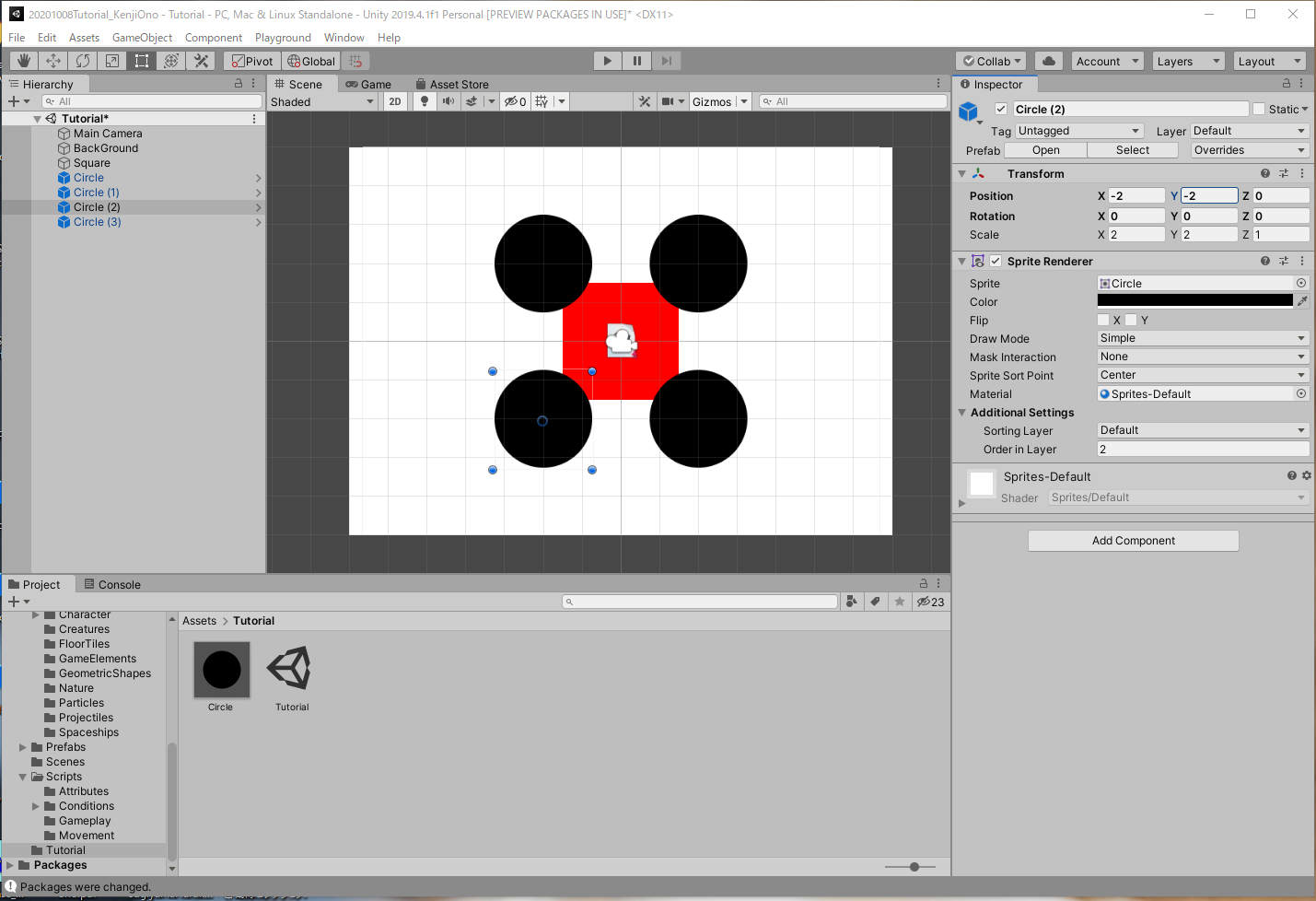Image resolution: width=1316 pixels, height=901 pixels.
Task: Open Shaded draw mode dropdown
Action: click(x=322, y=101)
